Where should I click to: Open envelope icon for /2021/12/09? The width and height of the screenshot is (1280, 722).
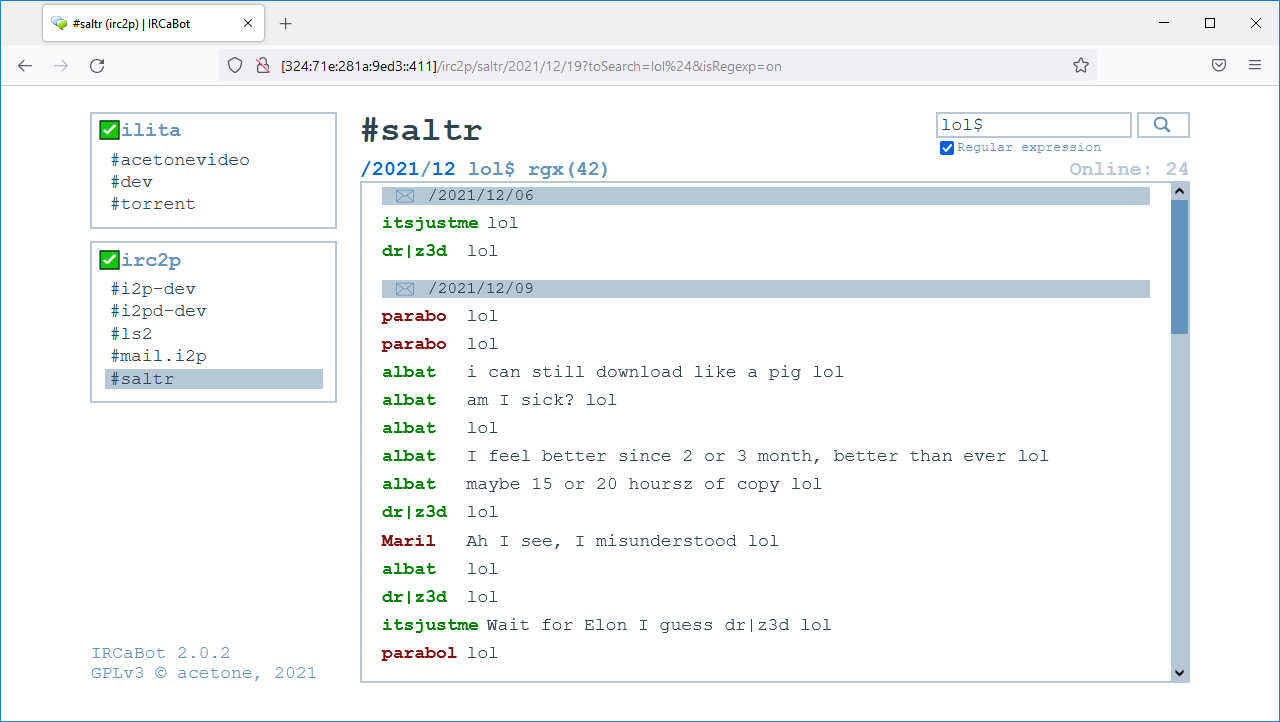point(405,289)
